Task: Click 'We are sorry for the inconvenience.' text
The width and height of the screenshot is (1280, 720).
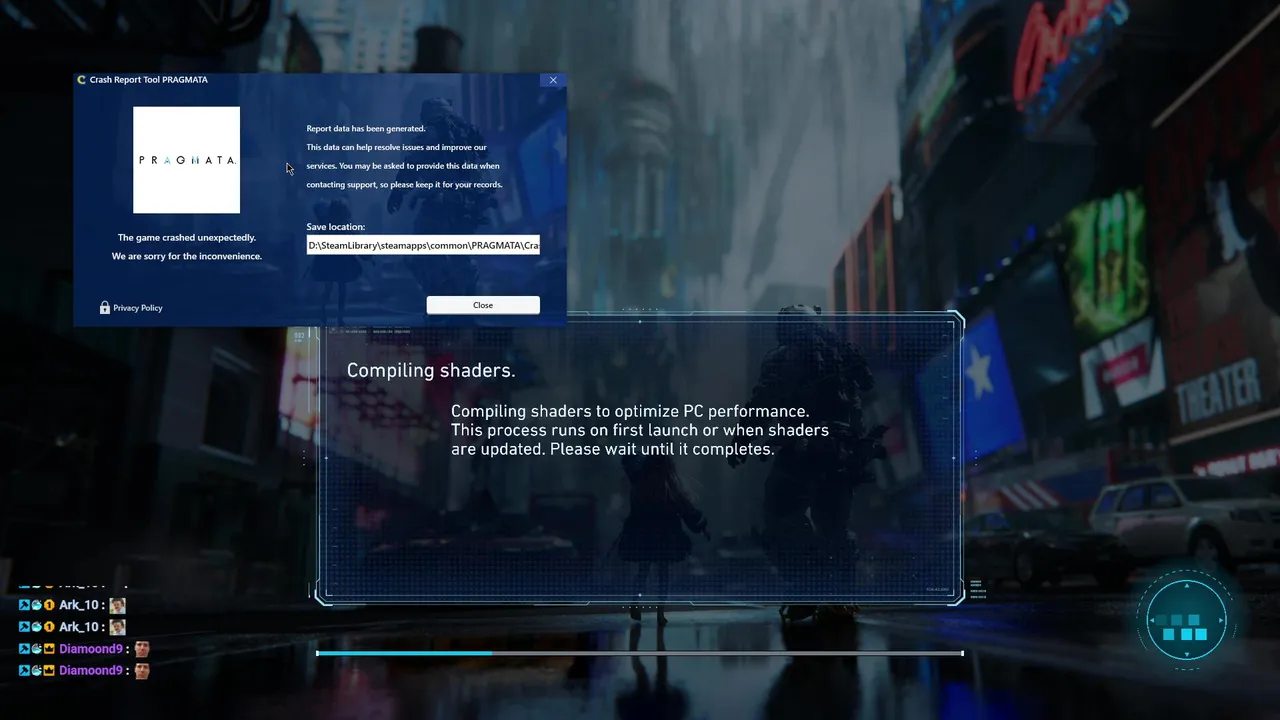Action: [x=187, y=256]
